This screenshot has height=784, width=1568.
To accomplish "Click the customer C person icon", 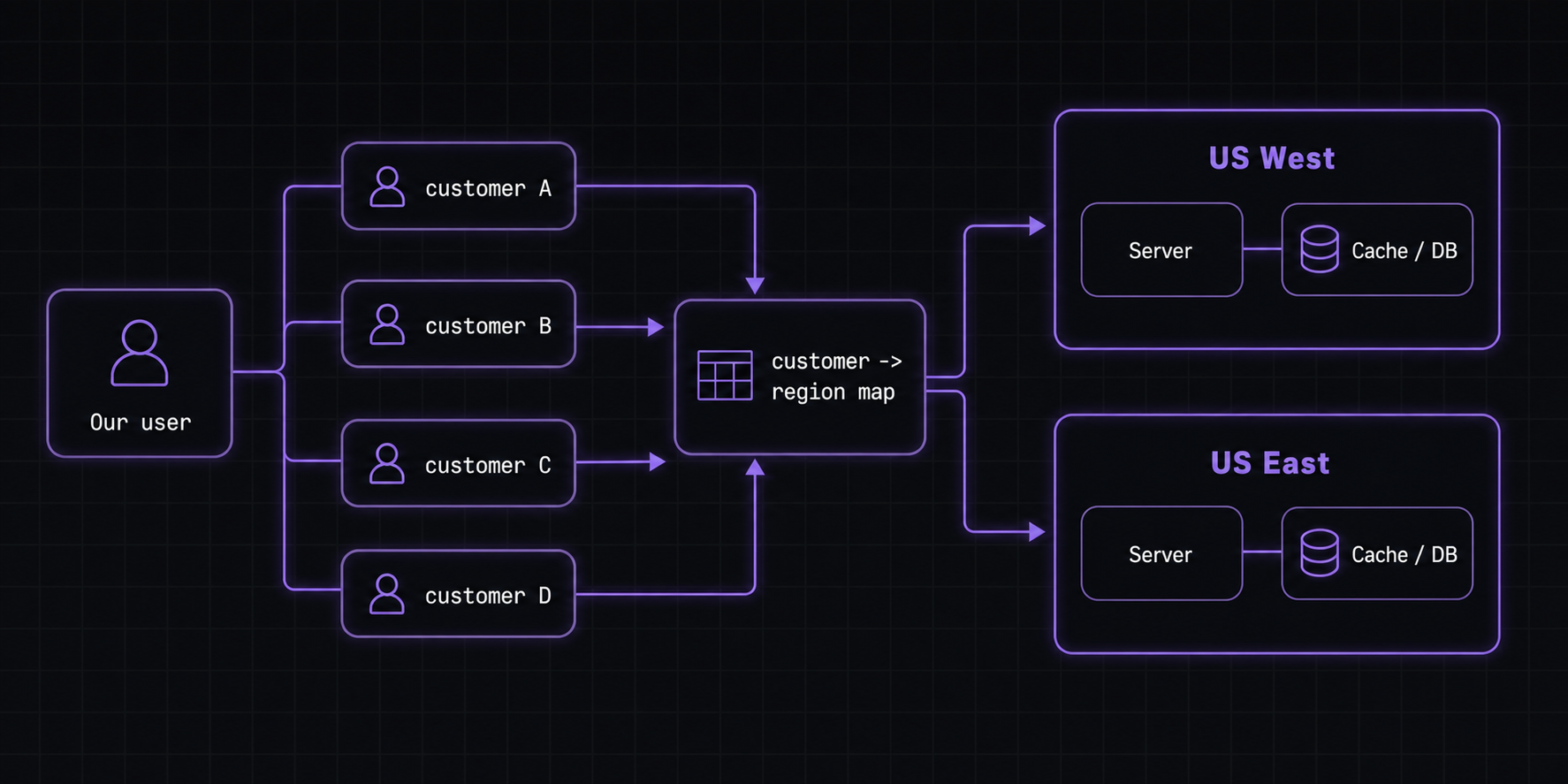I will (387, 463).
